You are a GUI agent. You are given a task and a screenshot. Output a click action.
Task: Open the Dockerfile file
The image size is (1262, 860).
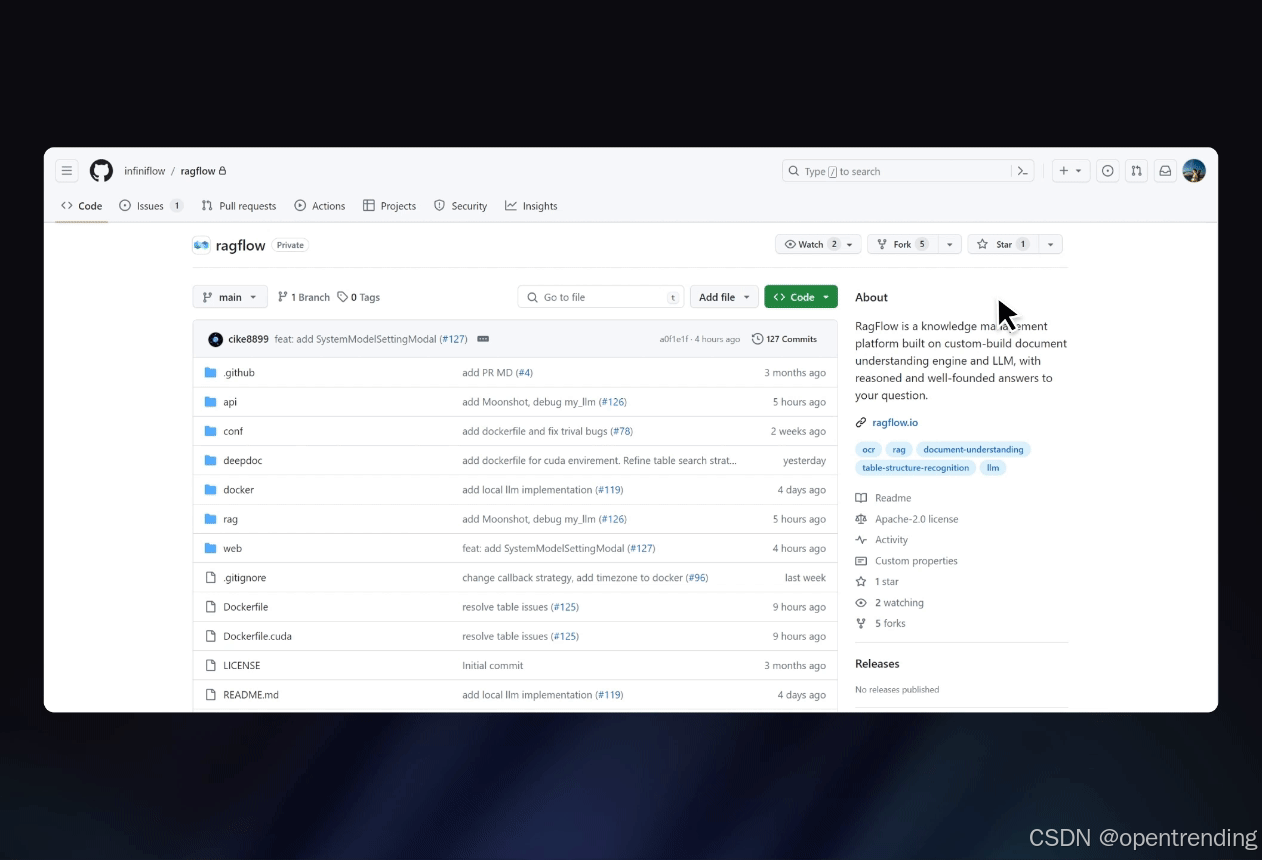(x=245, y=607)
